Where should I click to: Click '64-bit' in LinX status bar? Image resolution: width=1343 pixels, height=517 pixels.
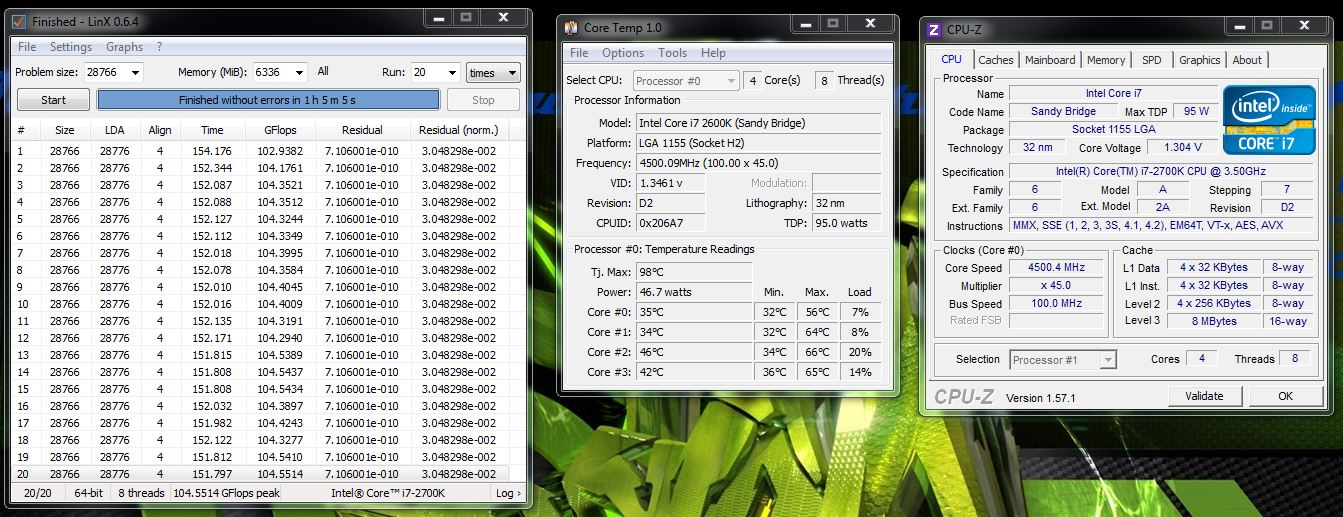(x=88, y=493)
